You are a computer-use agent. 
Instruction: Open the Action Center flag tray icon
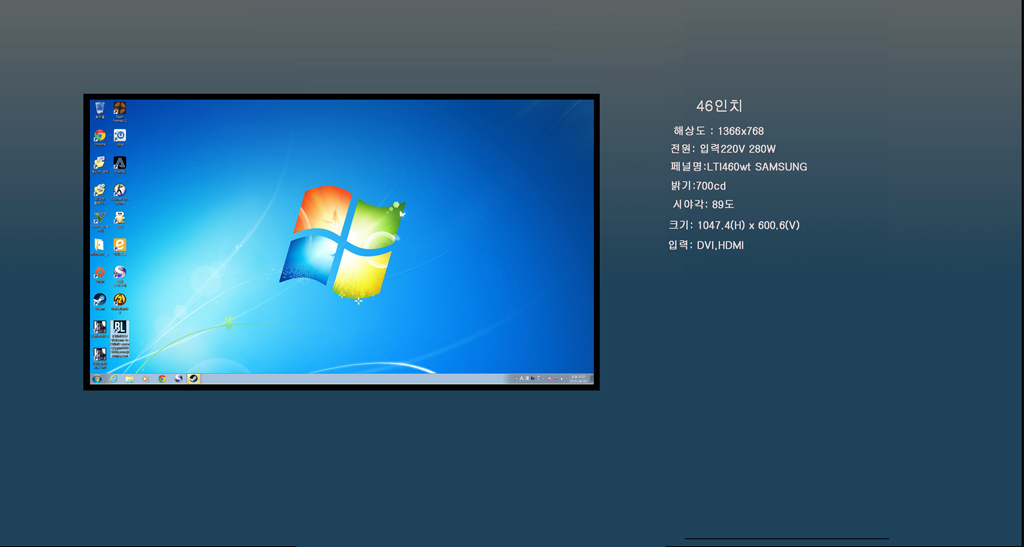point(549,379)
